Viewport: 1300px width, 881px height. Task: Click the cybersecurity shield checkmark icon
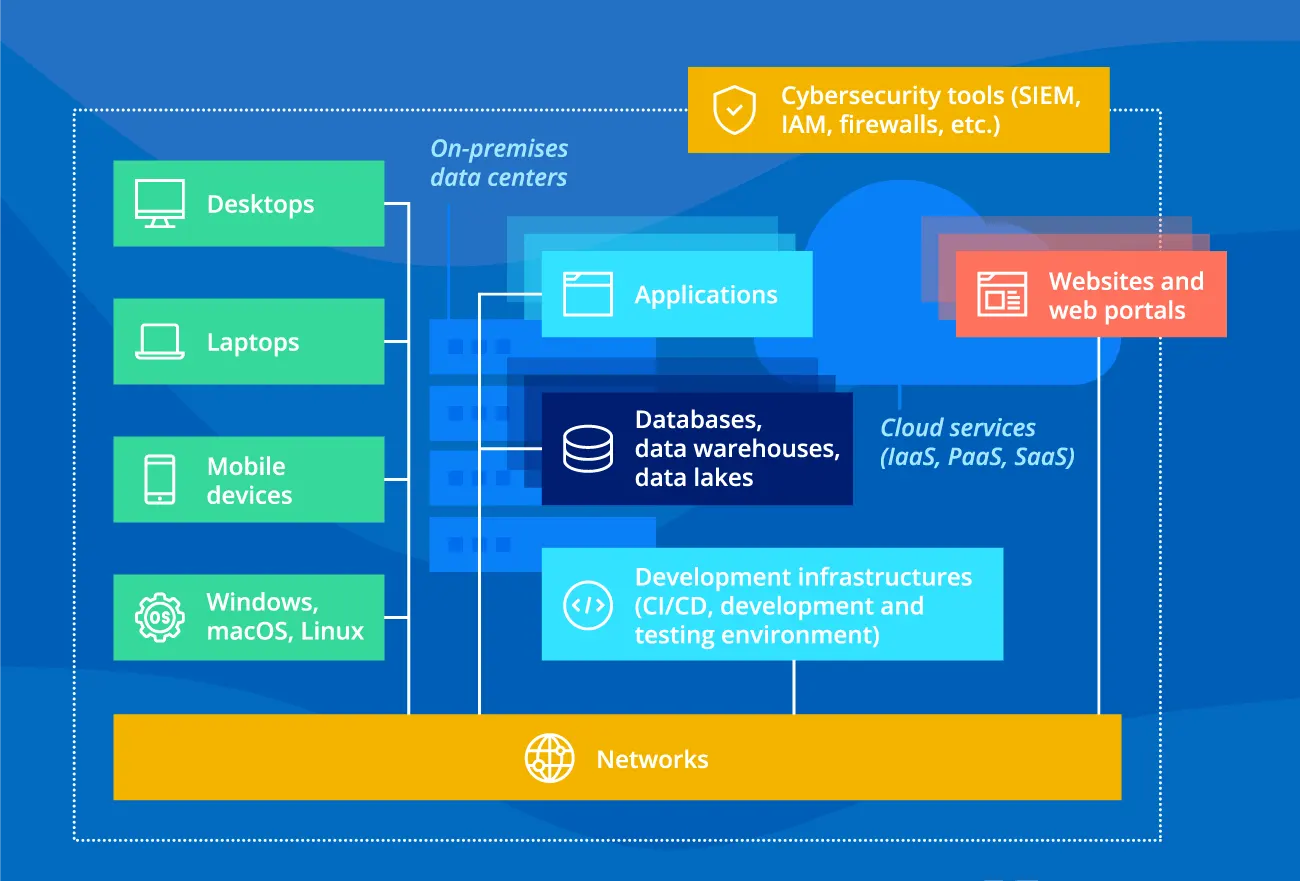[x=734, y=110]
